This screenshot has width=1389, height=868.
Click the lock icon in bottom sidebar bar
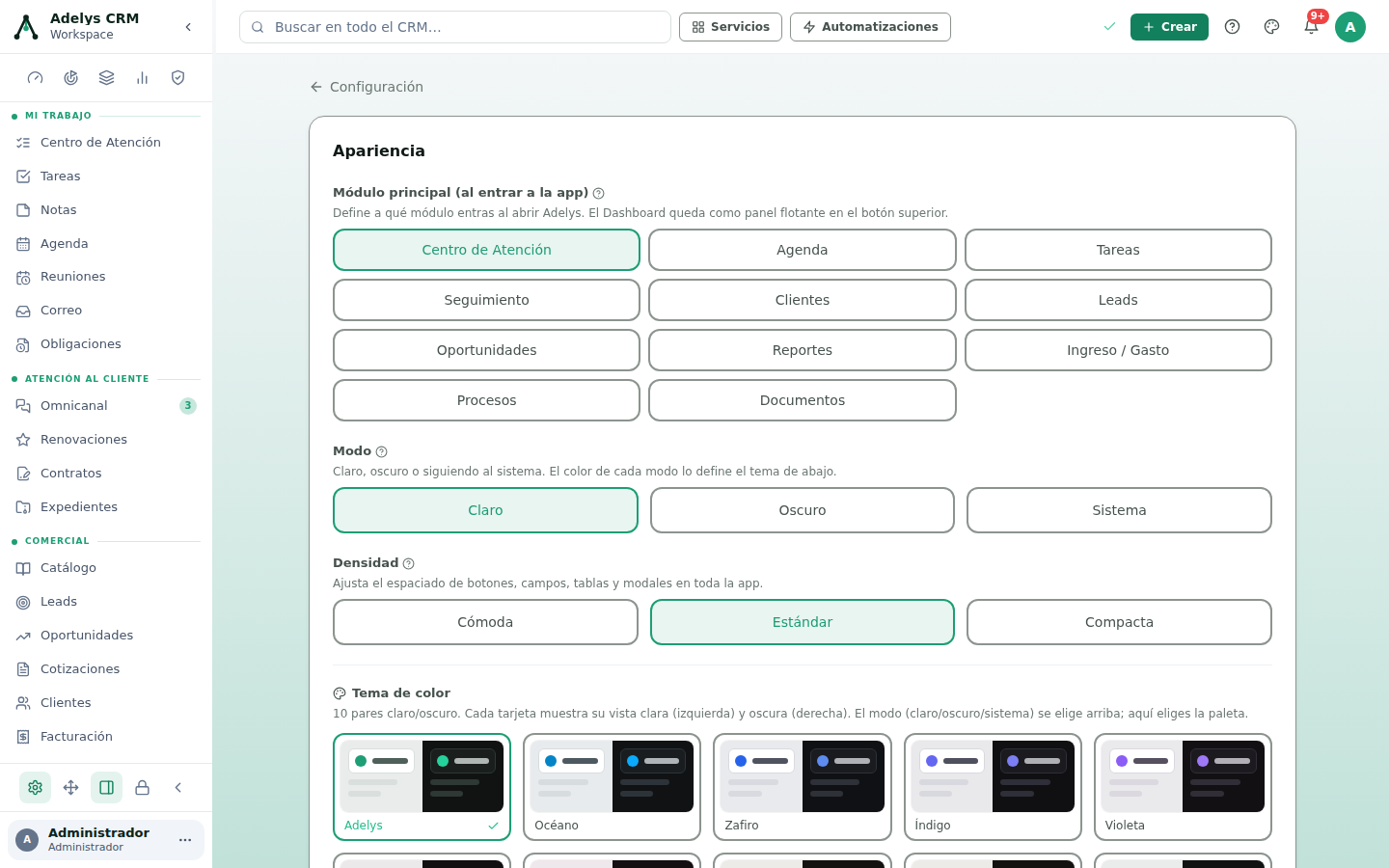coord(143,788)
